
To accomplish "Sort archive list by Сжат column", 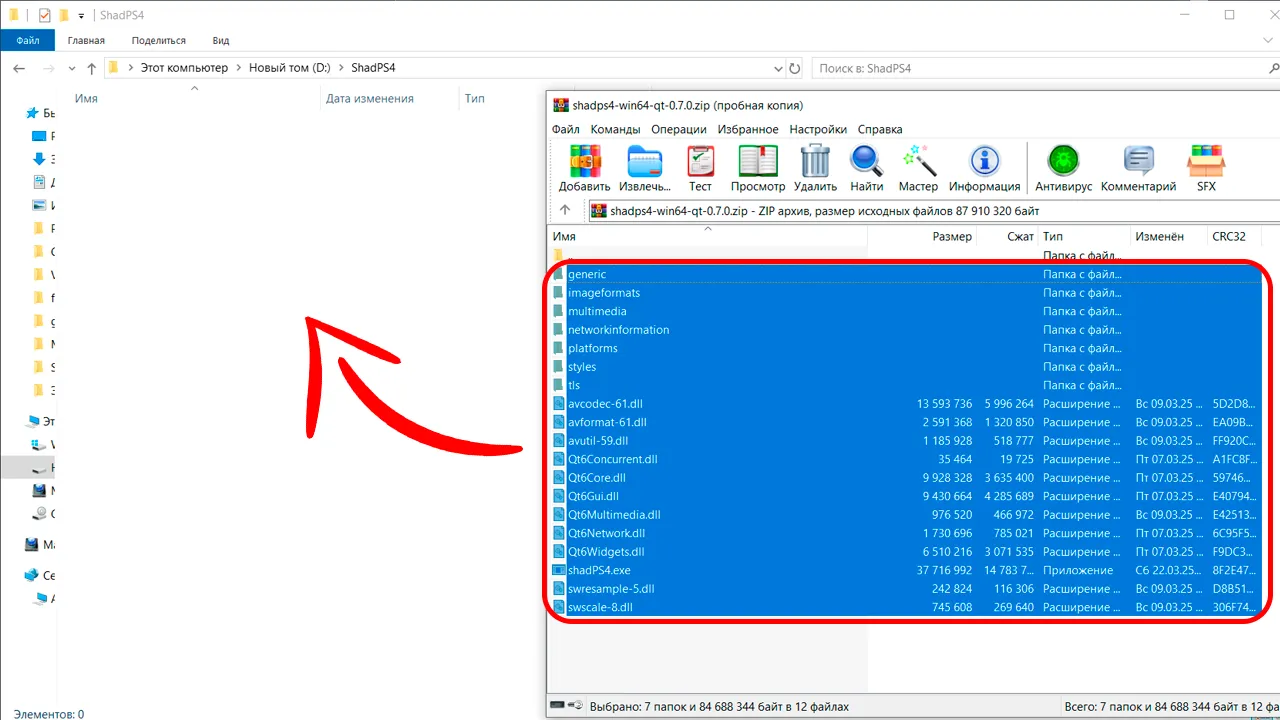I will coord(1007,237).
